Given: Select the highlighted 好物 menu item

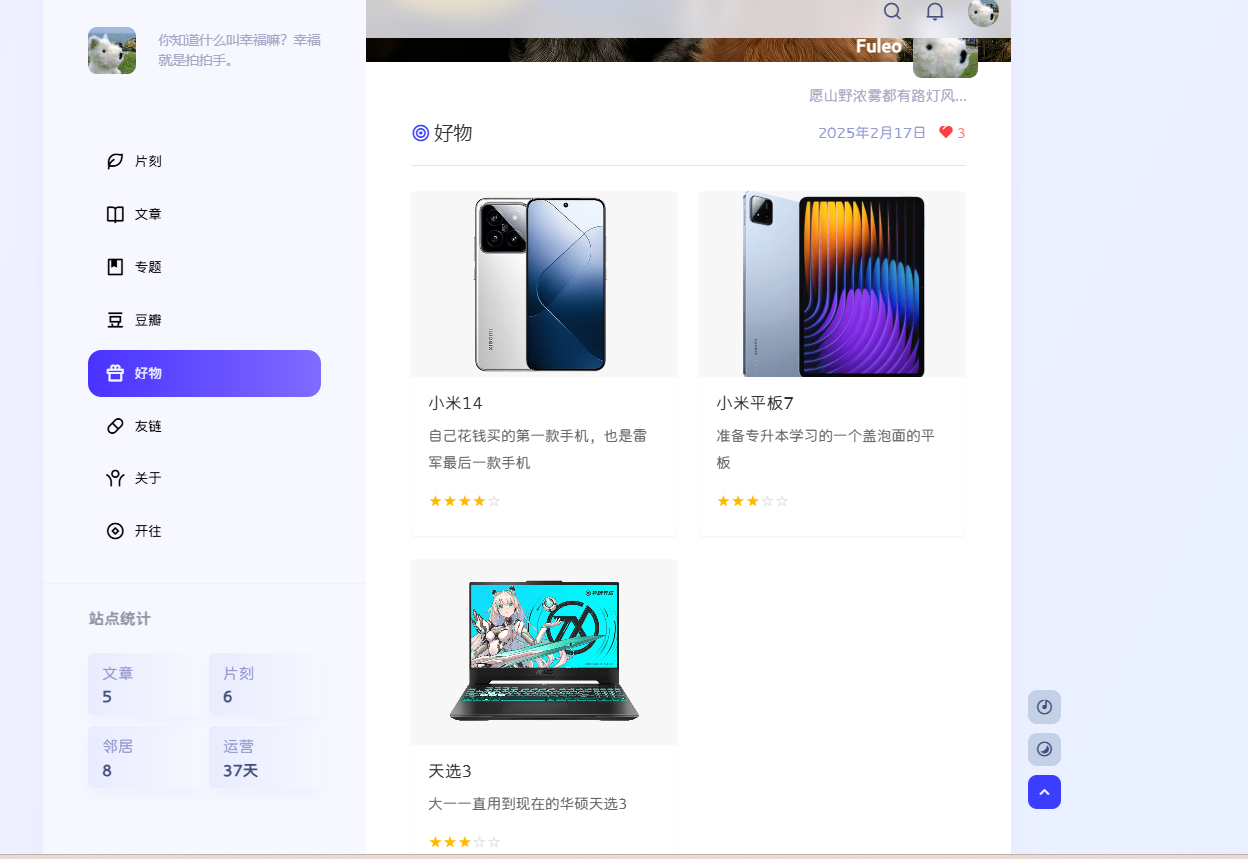Looking at the screenshot, I should [x=204, y=373].
